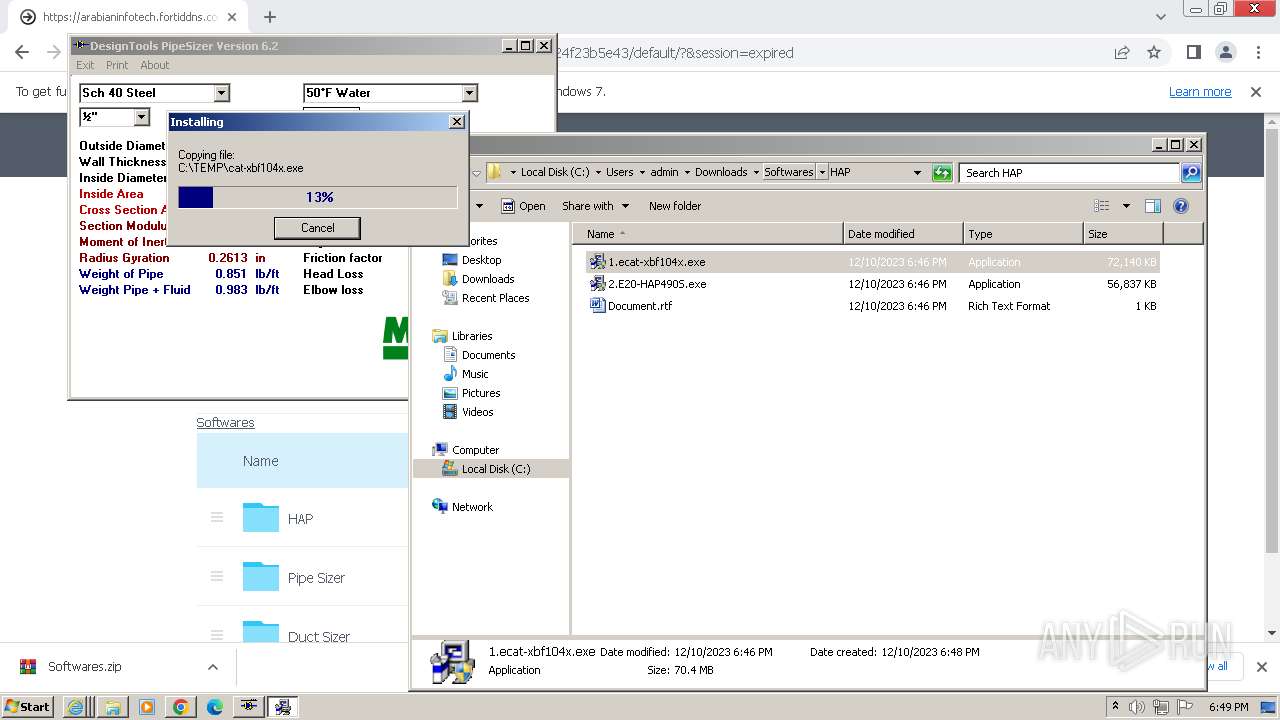Refresh the HAP folder view
Viewport: 1280px width, 720px height.
tap(942, 173)
